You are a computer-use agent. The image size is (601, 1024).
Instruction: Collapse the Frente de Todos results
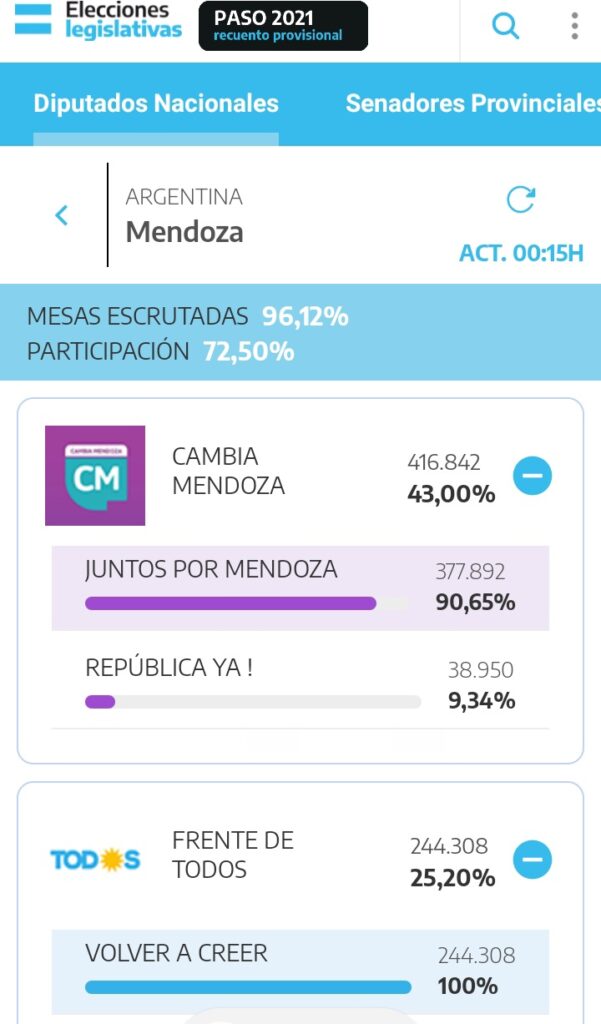[532, 859]
